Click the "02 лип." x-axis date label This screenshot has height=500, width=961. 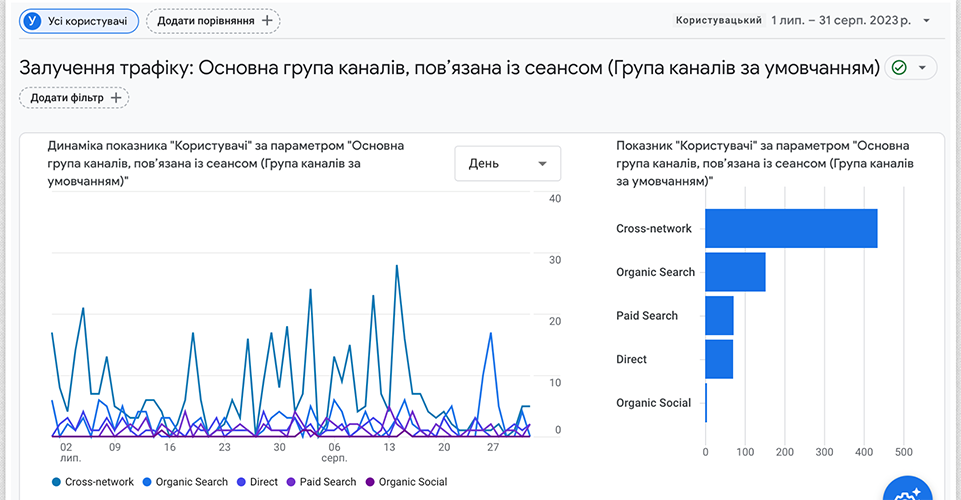(70, 452)
